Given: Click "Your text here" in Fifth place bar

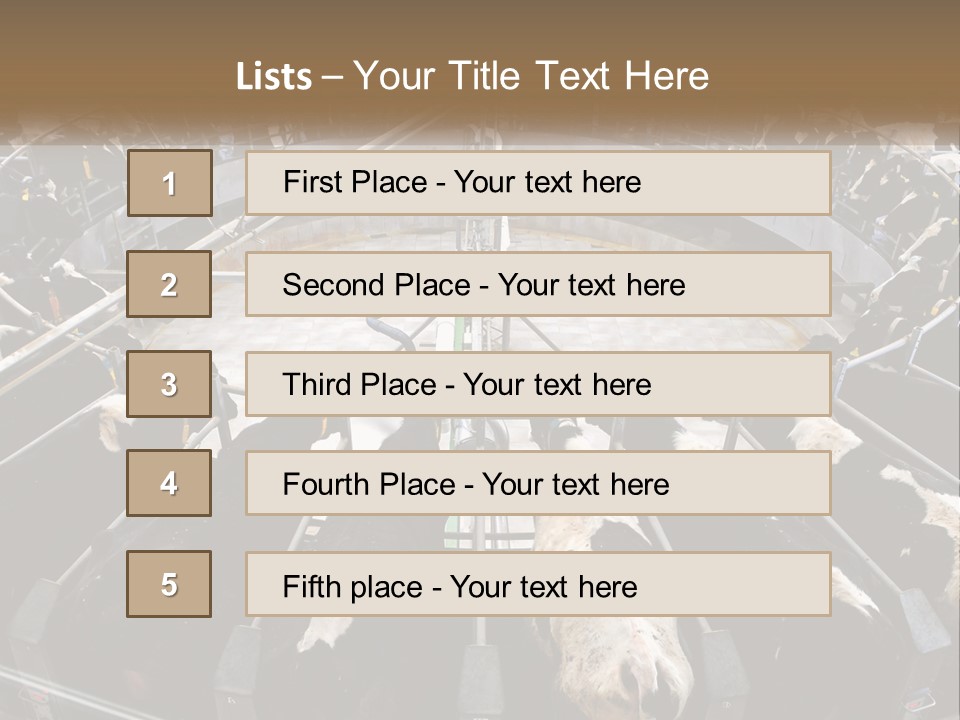Looking at the screenshot, I should pos(544,586).
